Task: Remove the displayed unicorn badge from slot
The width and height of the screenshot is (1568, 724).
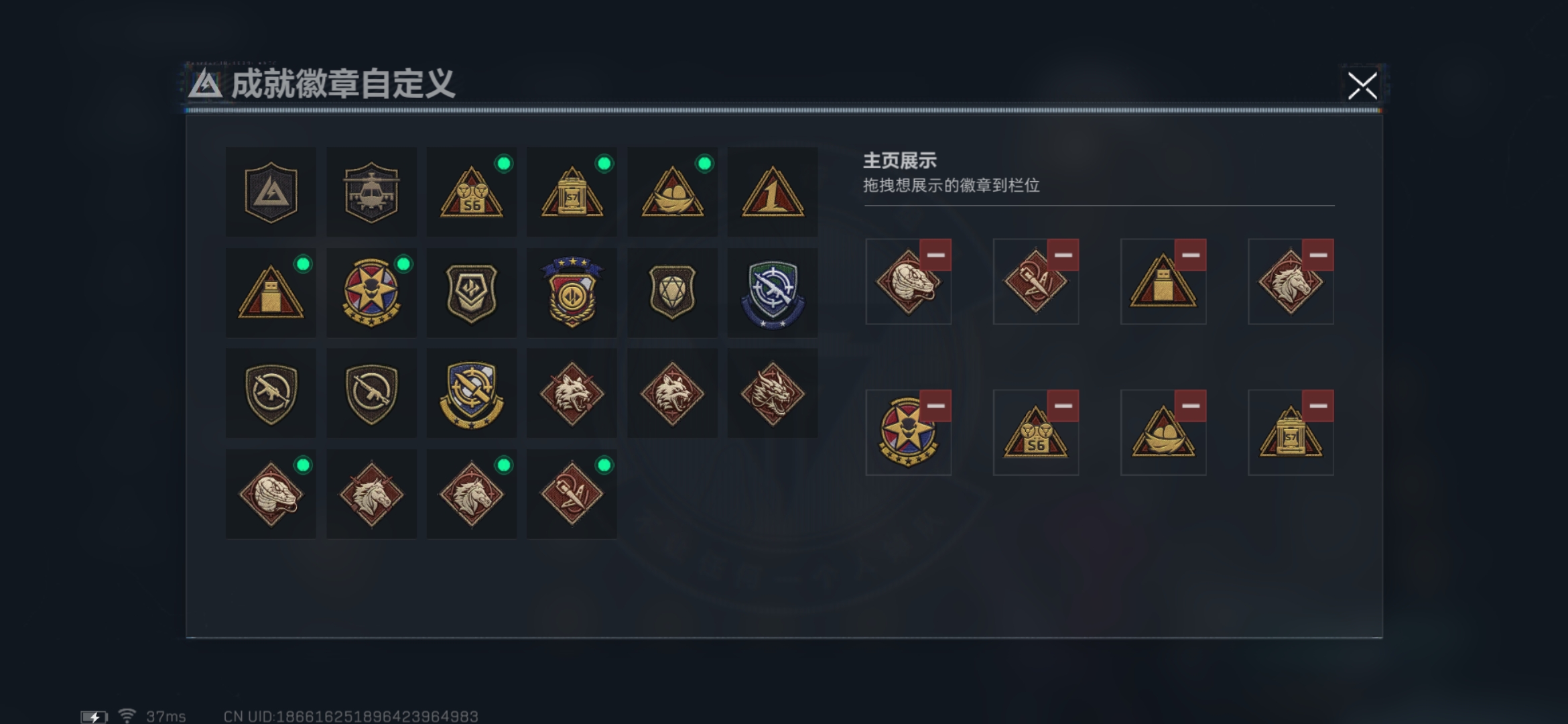Action: (x=1318, y=255)
